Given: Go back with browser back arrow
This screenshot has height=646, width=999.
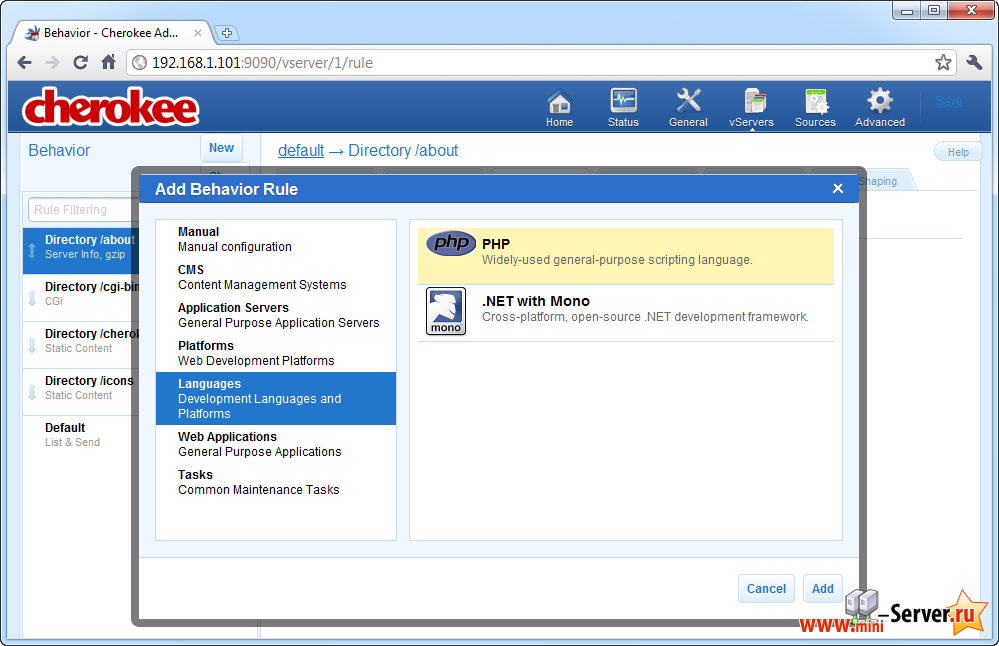Looking at the screenshot, I should click(x=25, y=62).
